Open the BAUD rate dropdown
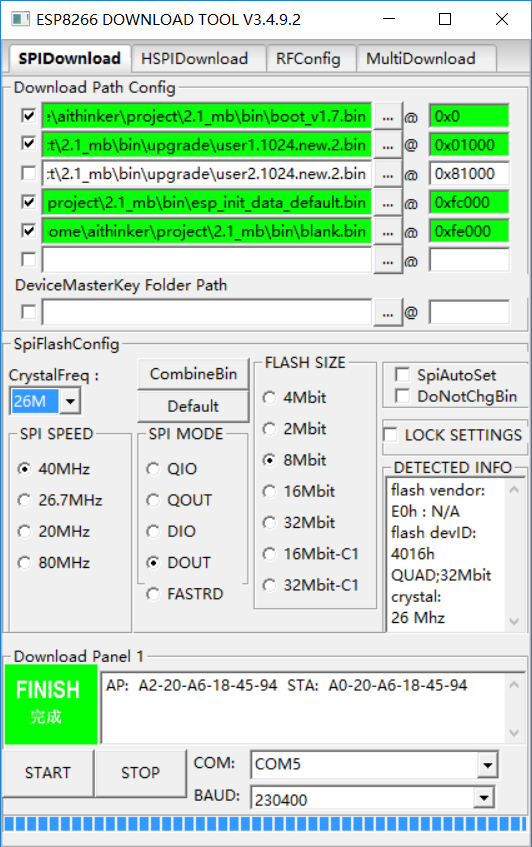532x847 pixels. 484,797
